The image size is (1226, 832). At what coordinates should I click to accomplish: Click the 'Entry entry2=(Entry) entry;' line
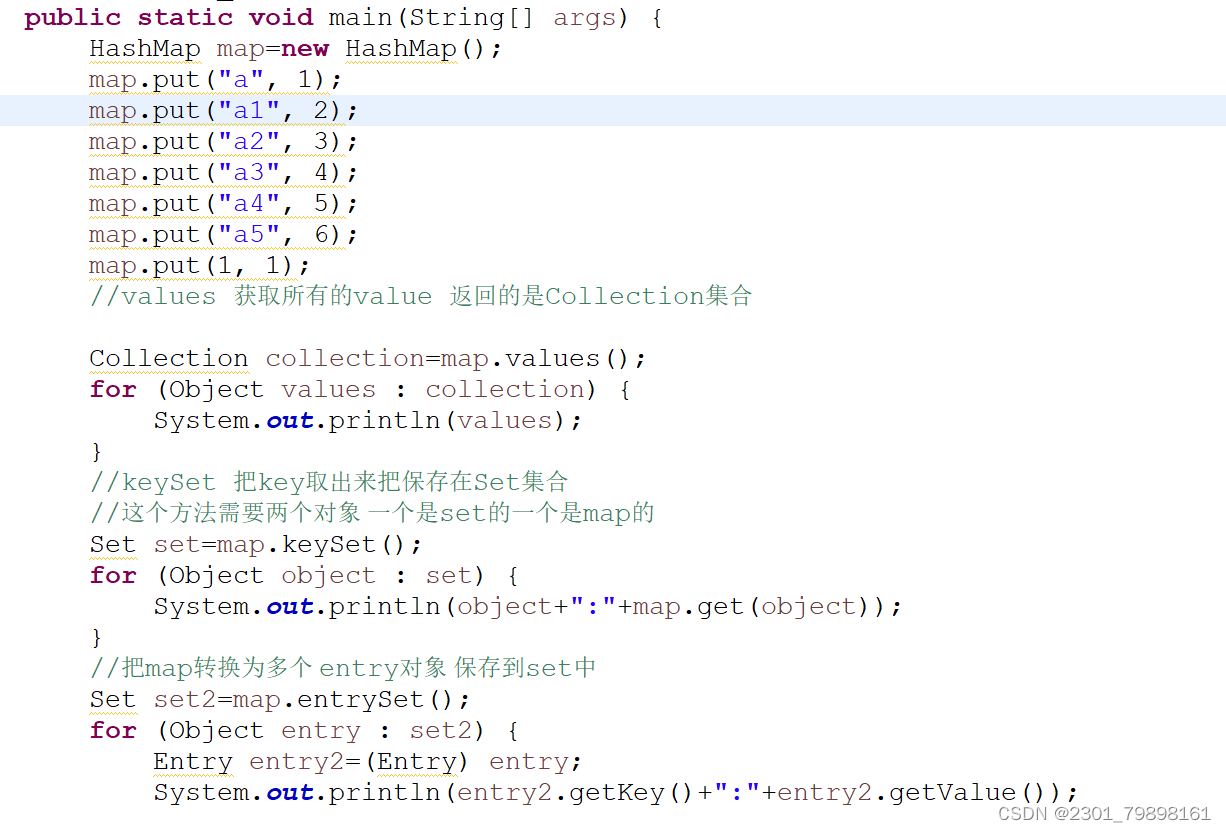(368, 761)
